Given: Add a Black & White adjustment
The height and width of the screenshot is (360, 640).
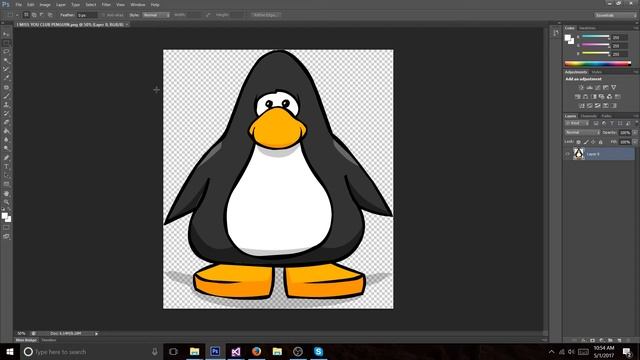Looking at the screenshot, I should [593, 97].
